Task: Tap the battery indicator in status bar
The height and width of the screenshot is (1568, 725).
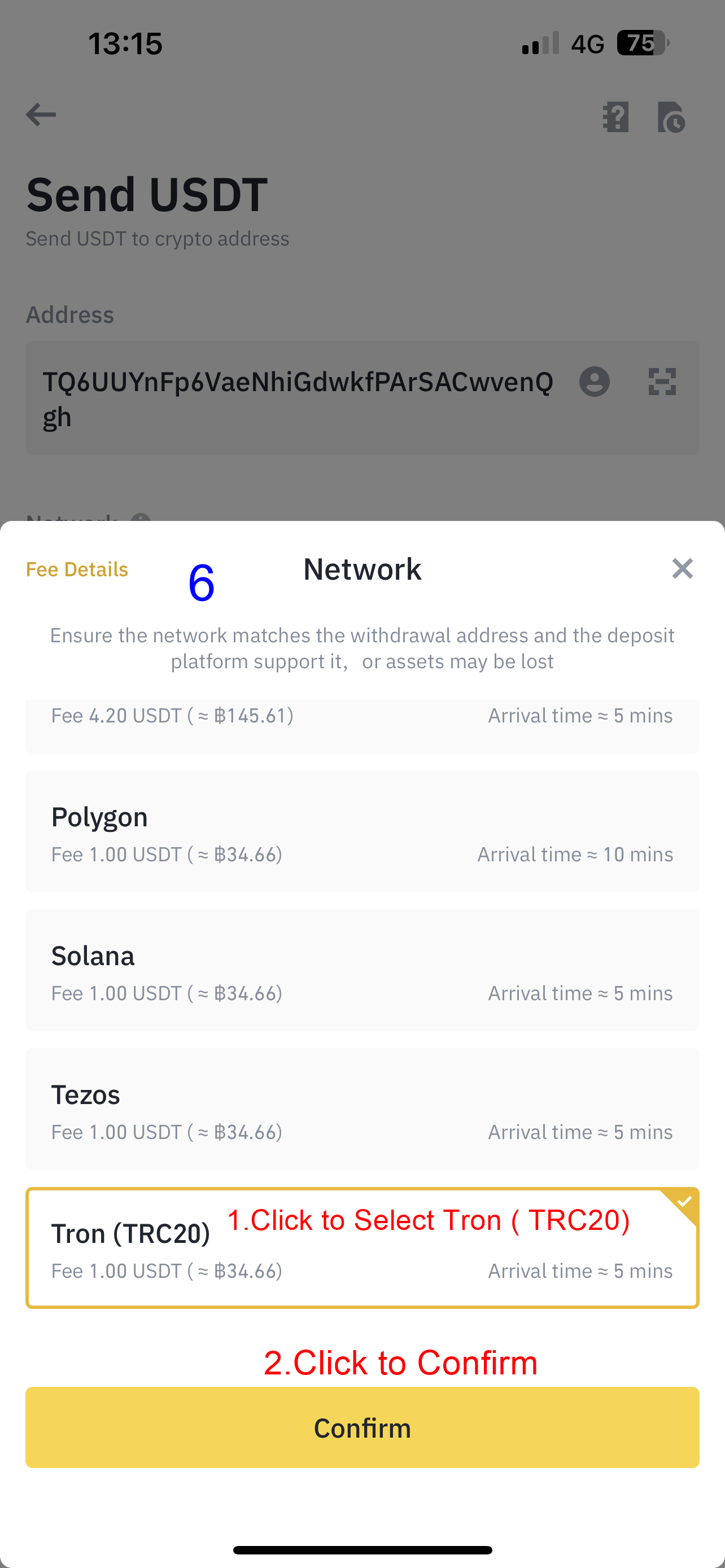Action: click(x=643, y=43)
